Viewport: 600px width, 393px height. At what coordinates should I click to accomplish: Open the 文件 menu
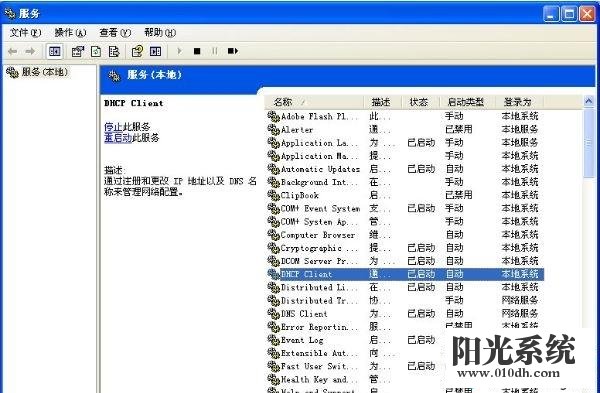pyautogui.click(x=25, y=33)
